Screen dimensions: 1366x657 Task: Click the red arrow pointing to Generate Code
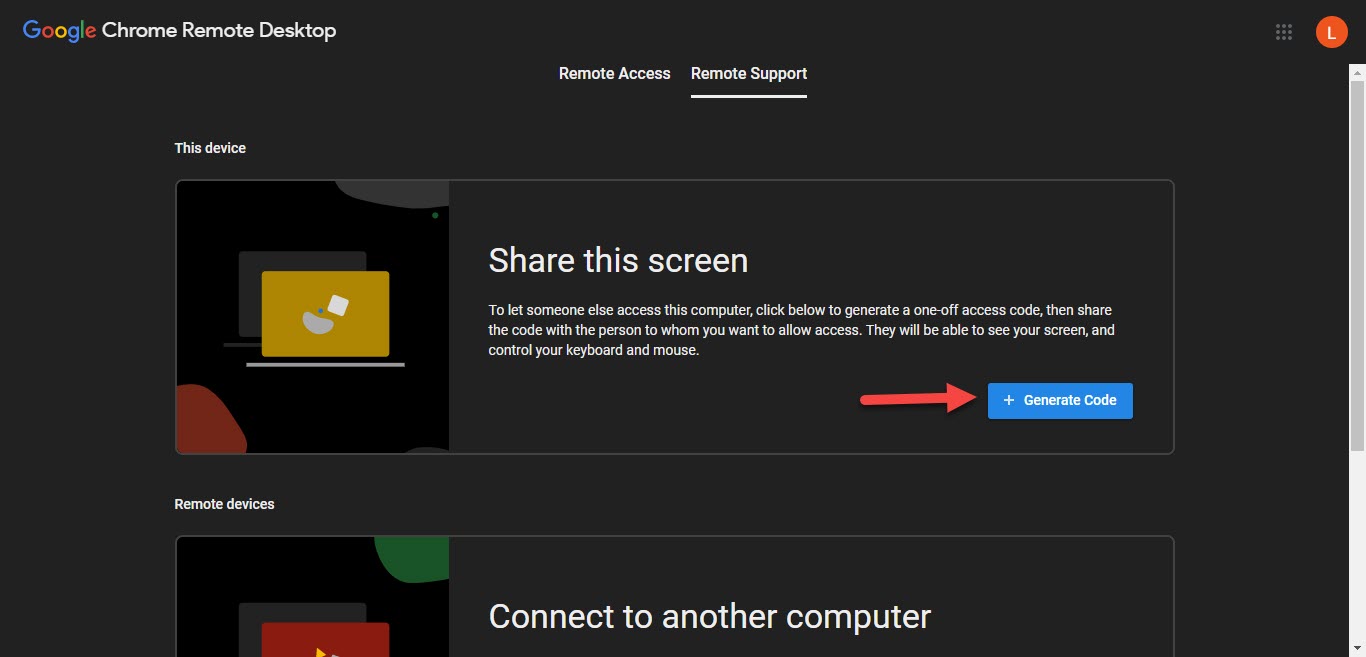(x=917, y=400)
